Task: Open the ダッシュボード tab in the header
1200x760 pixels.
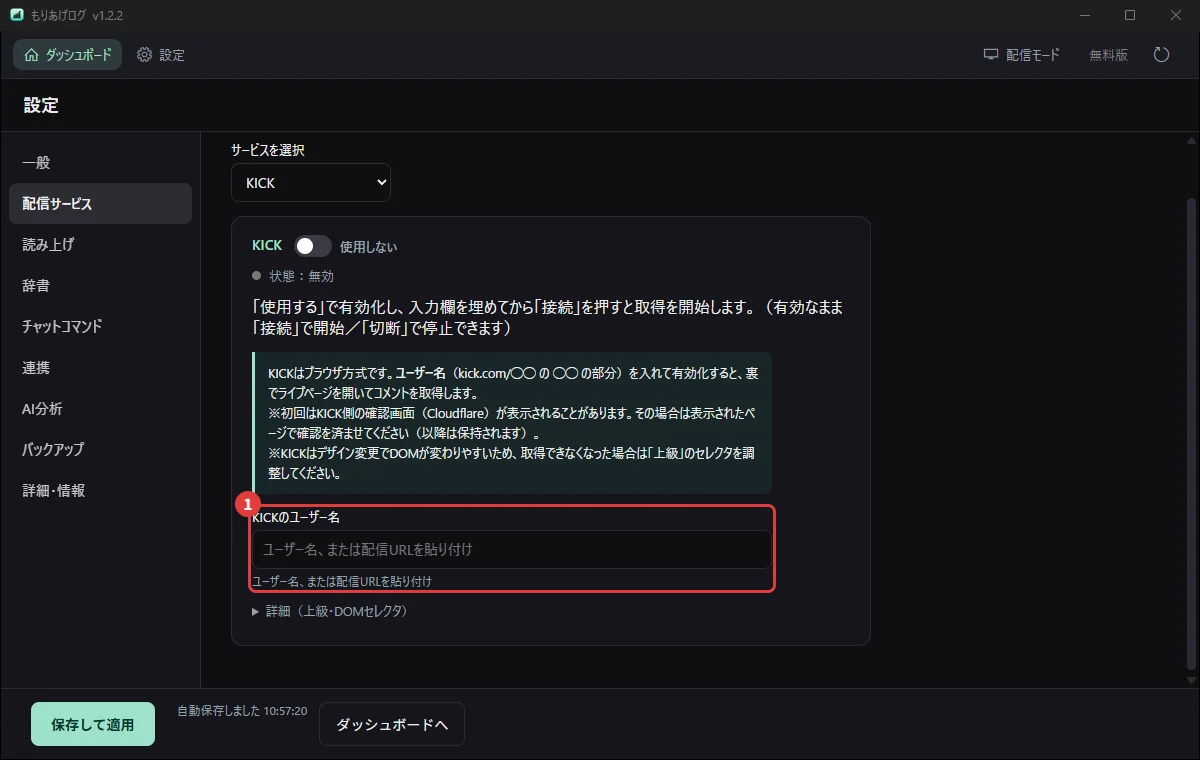Action: pyautogui.click(x=67, y=55)
